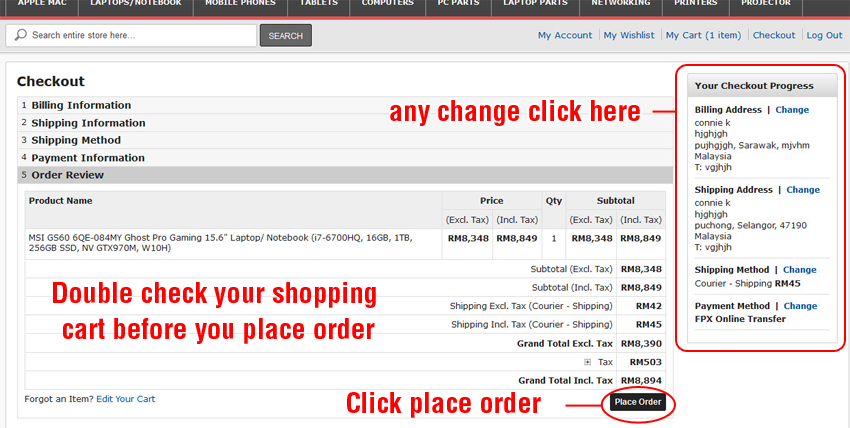
Task: Click the Search entire store field
Action: (x=131, y=35)
